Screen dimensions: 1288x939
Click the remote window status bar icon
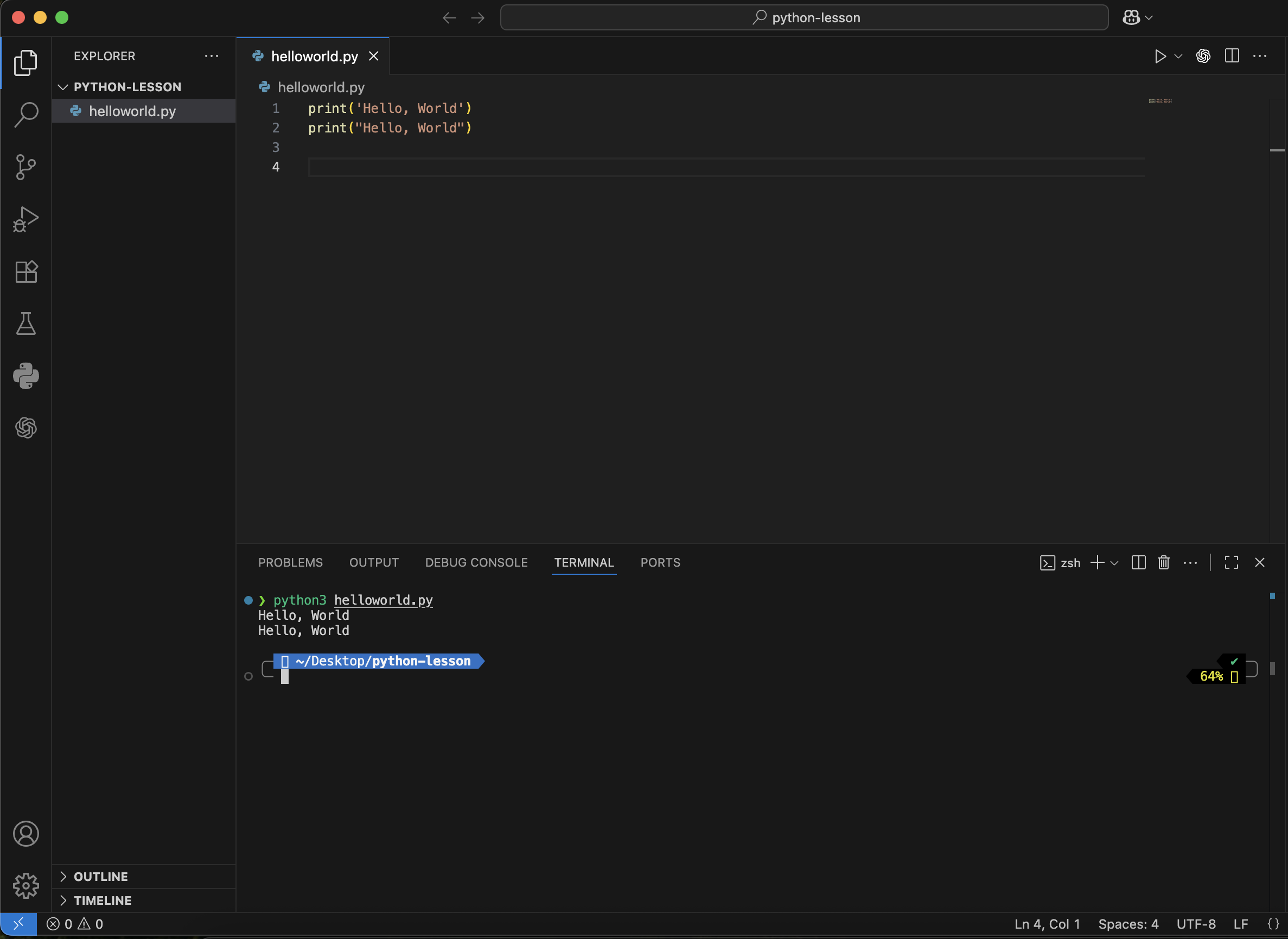18,924
